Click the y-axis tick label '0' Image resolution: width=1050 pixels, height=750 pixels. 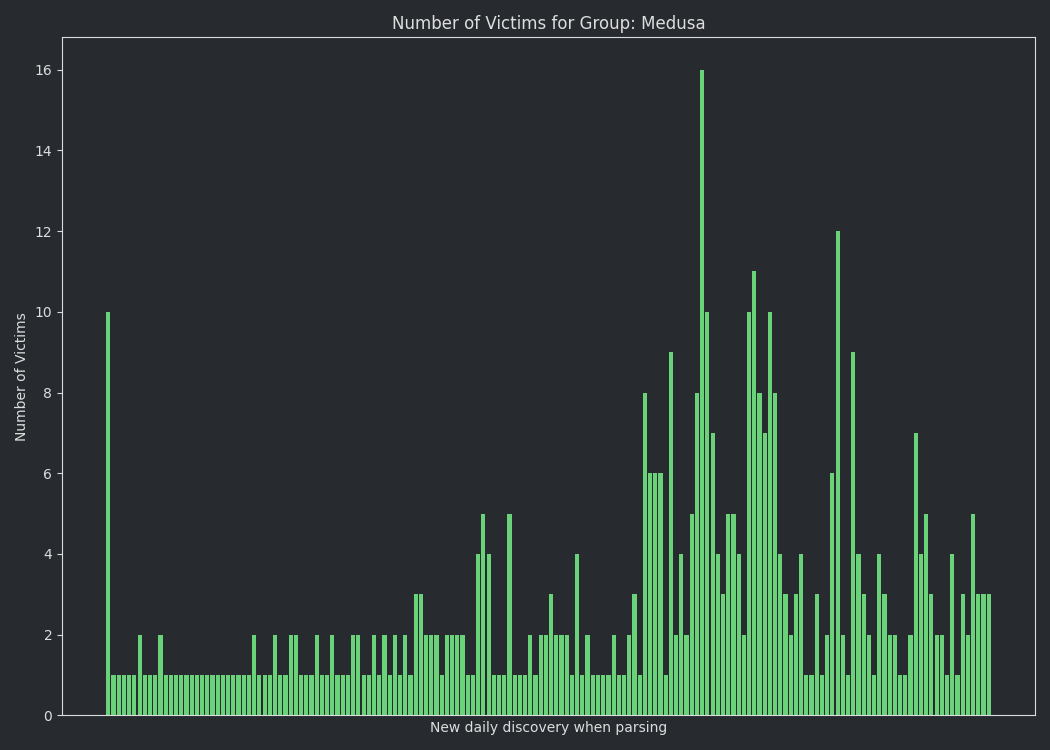tap(48, 716)
